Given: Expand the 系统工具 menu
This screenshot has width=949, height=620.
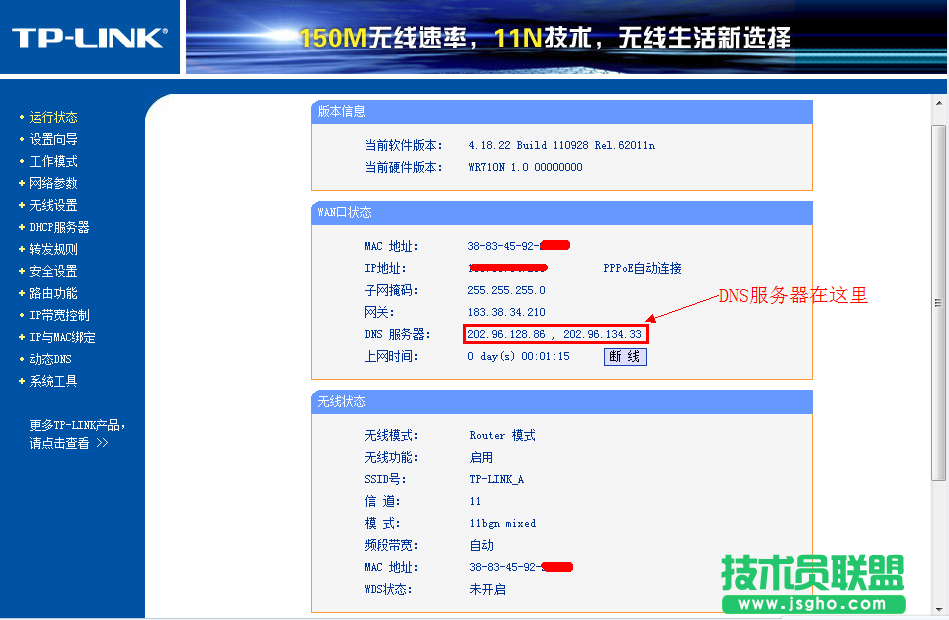Looking at the screenshot, I should [x=53, y=381].
